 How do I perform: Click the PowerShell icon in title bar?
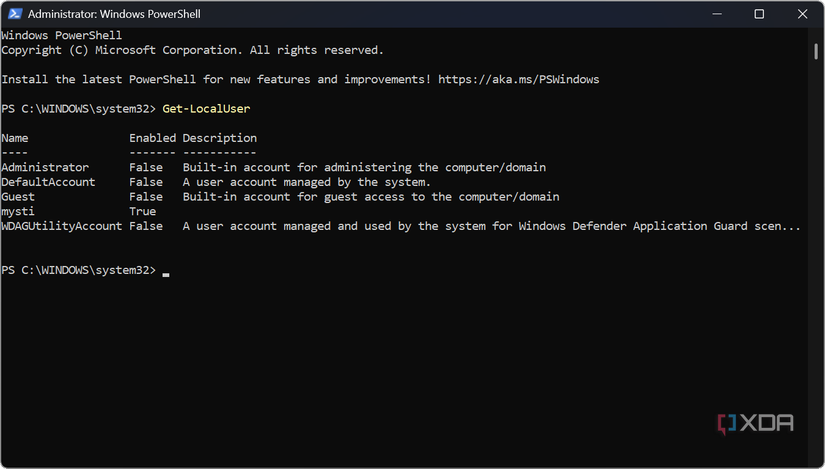[13, 14]
